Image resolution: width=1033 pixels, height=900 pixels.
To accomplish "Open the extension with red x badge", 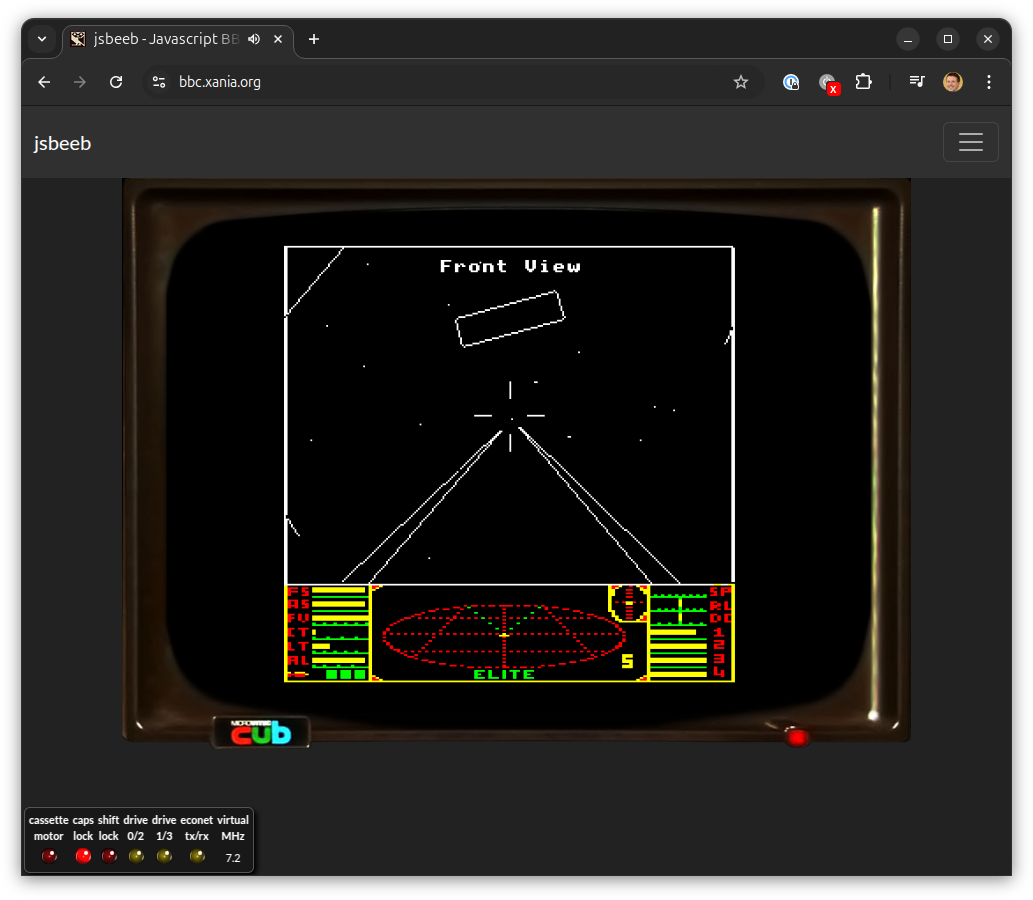I will (828, 83).
